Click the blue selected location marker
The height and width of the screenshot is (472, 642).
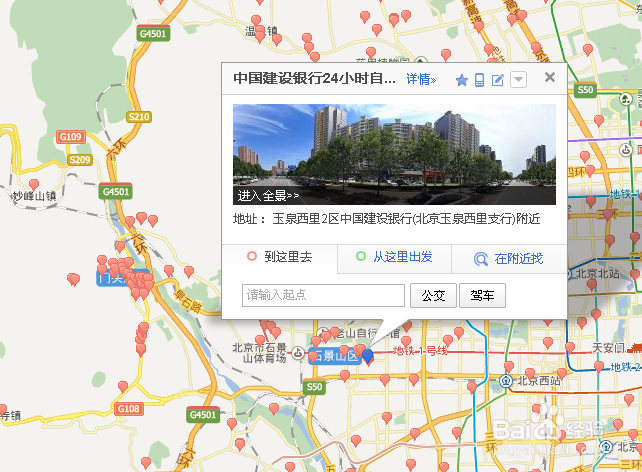coord(368,356)
